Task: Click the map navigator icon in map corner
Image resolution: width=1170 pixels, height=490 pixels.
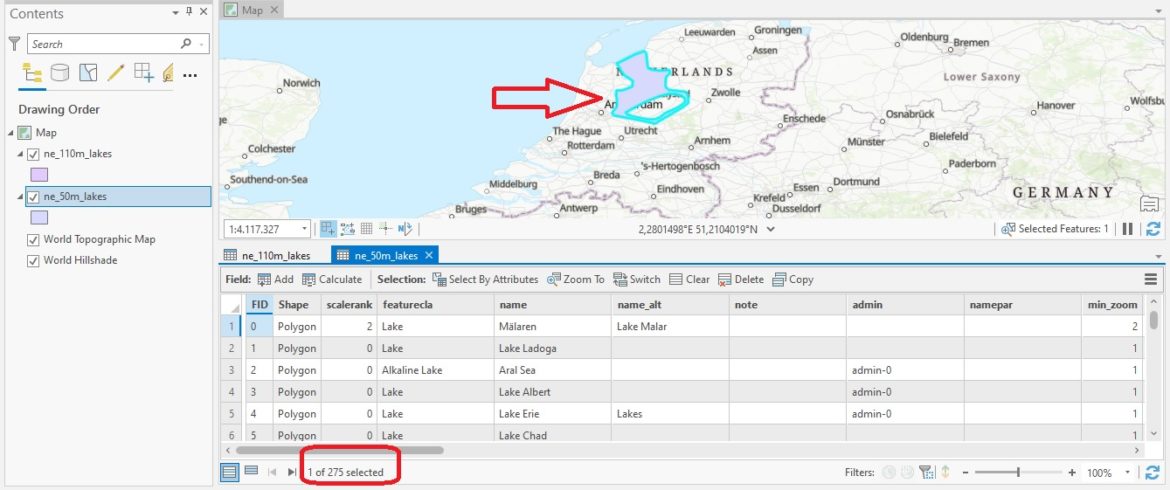Action: click(1150, 204)
